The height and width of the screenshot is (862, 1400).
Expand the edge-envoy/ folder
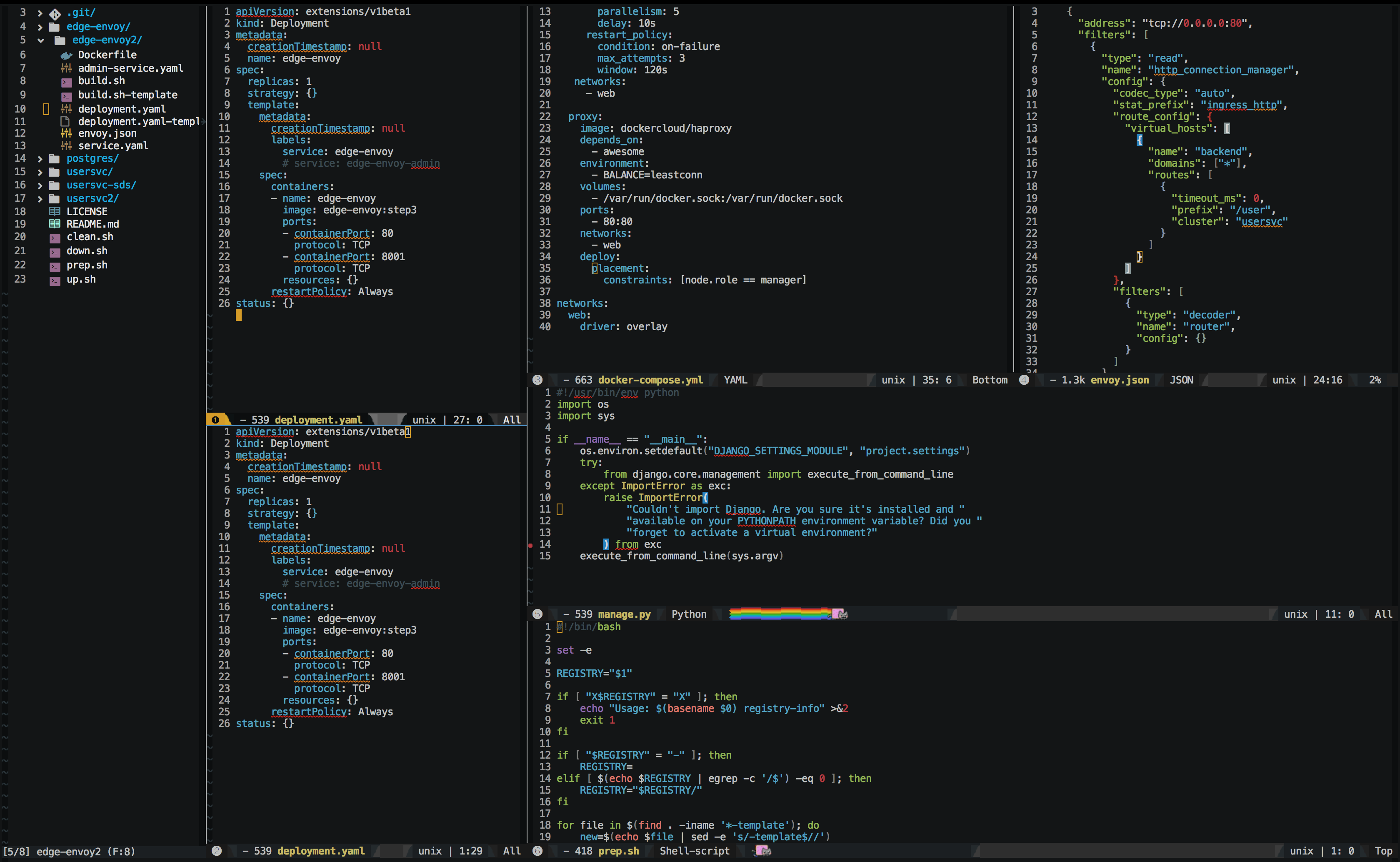coord(40,27)
